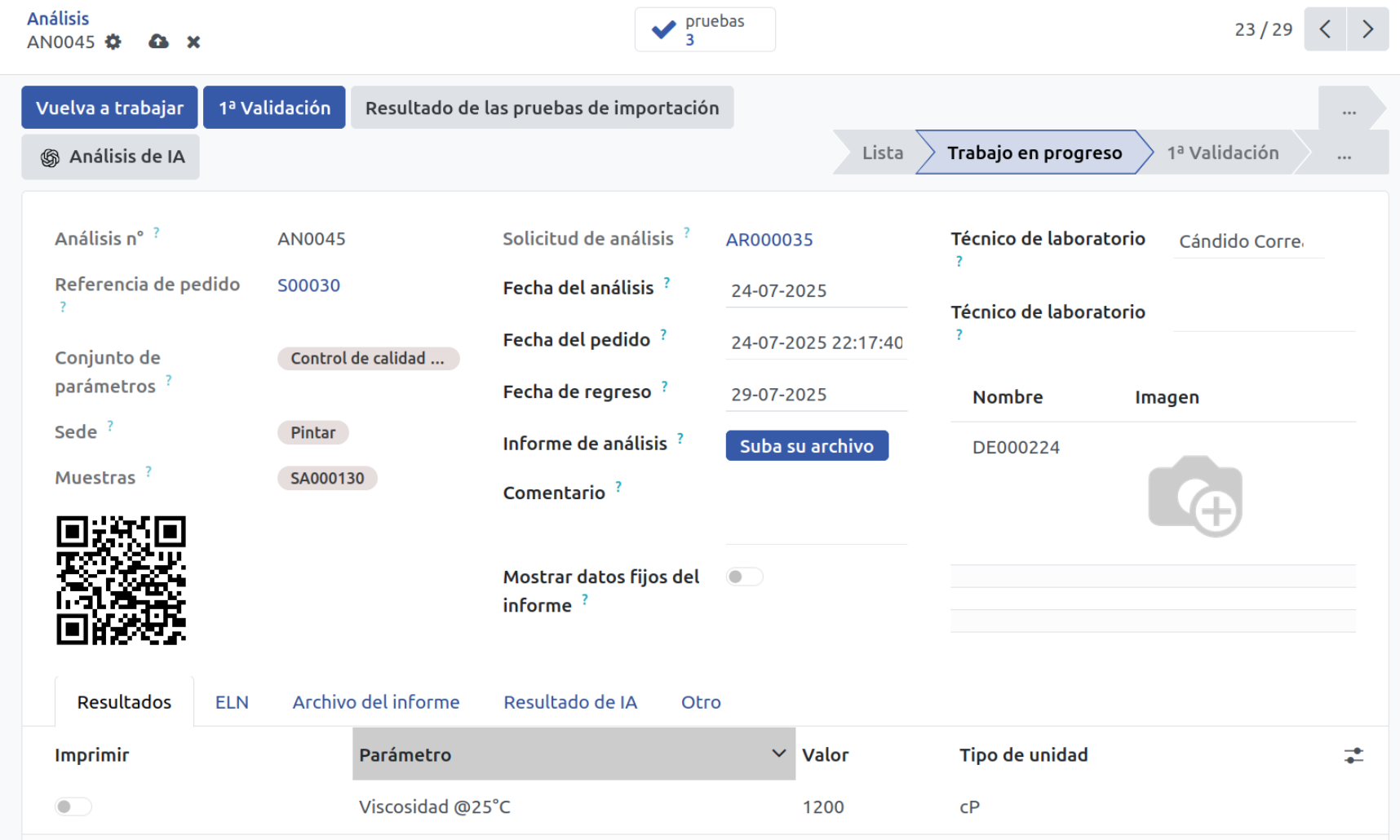Open column settings adjust icon
Screen dimensions: 1400x840
coord(1353,755)
